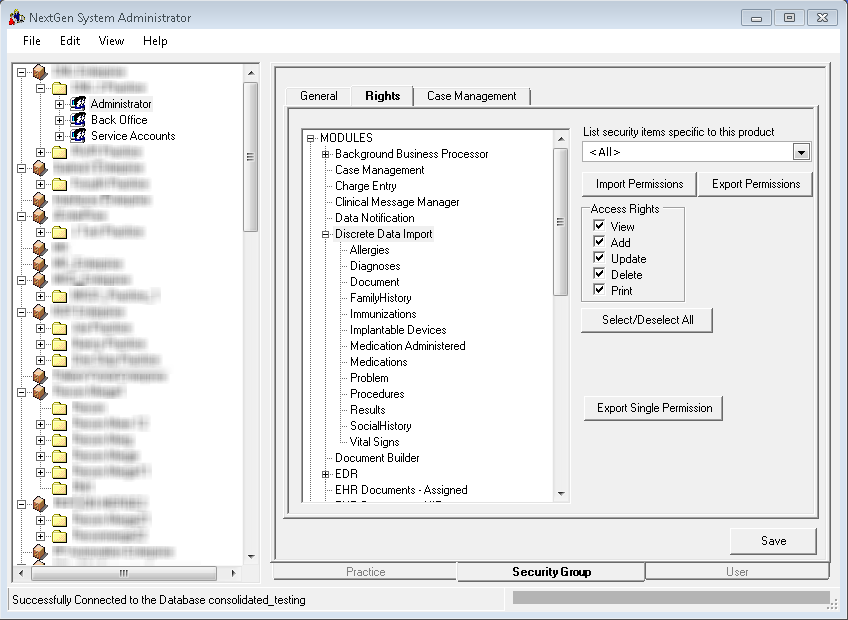Save the security group rights
The width and height of the screenshot is (848, 620).
coord(773,541)
